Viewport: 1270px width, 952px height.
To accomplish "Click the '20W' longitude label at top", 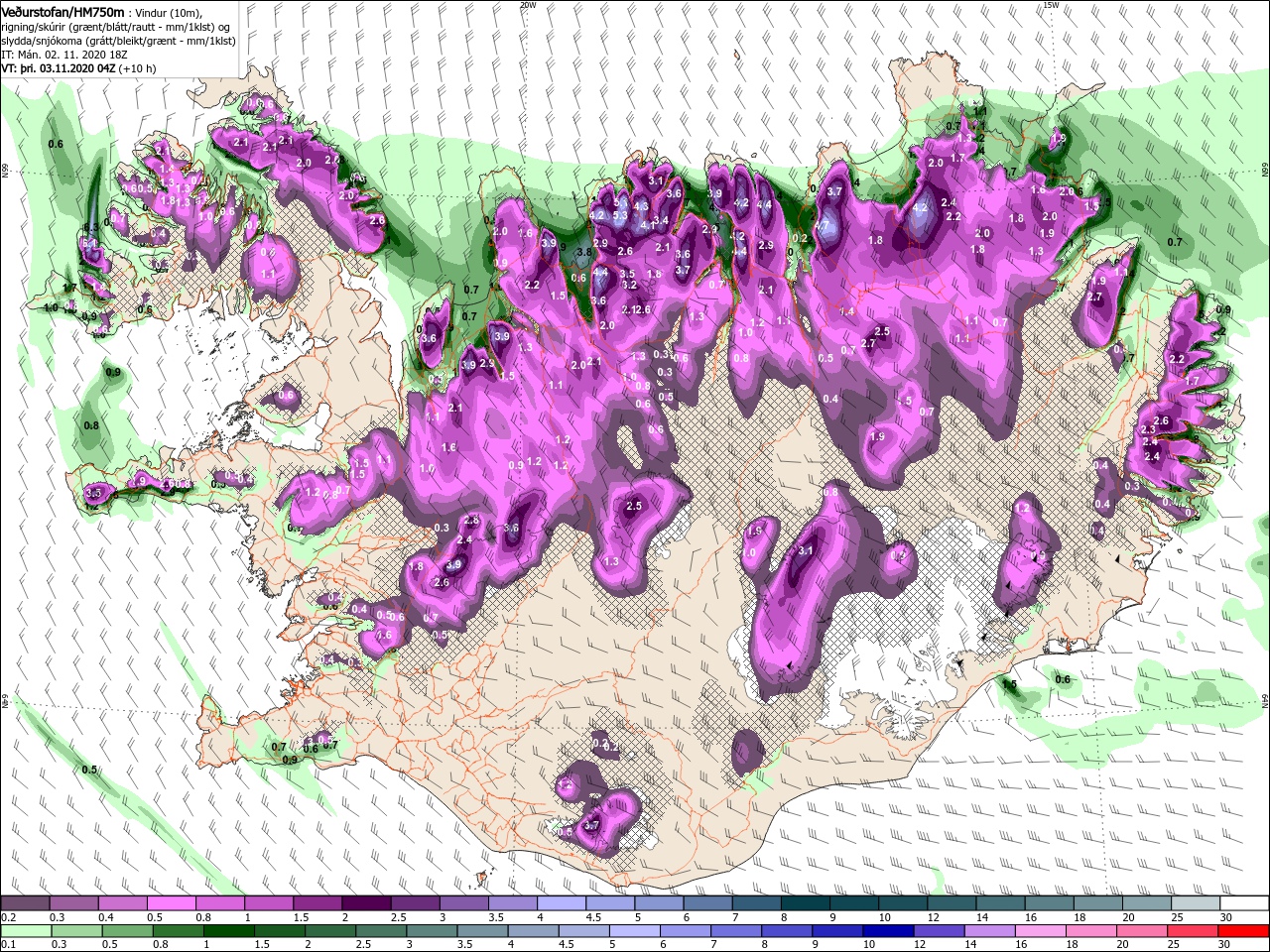I will pos(527,4).
